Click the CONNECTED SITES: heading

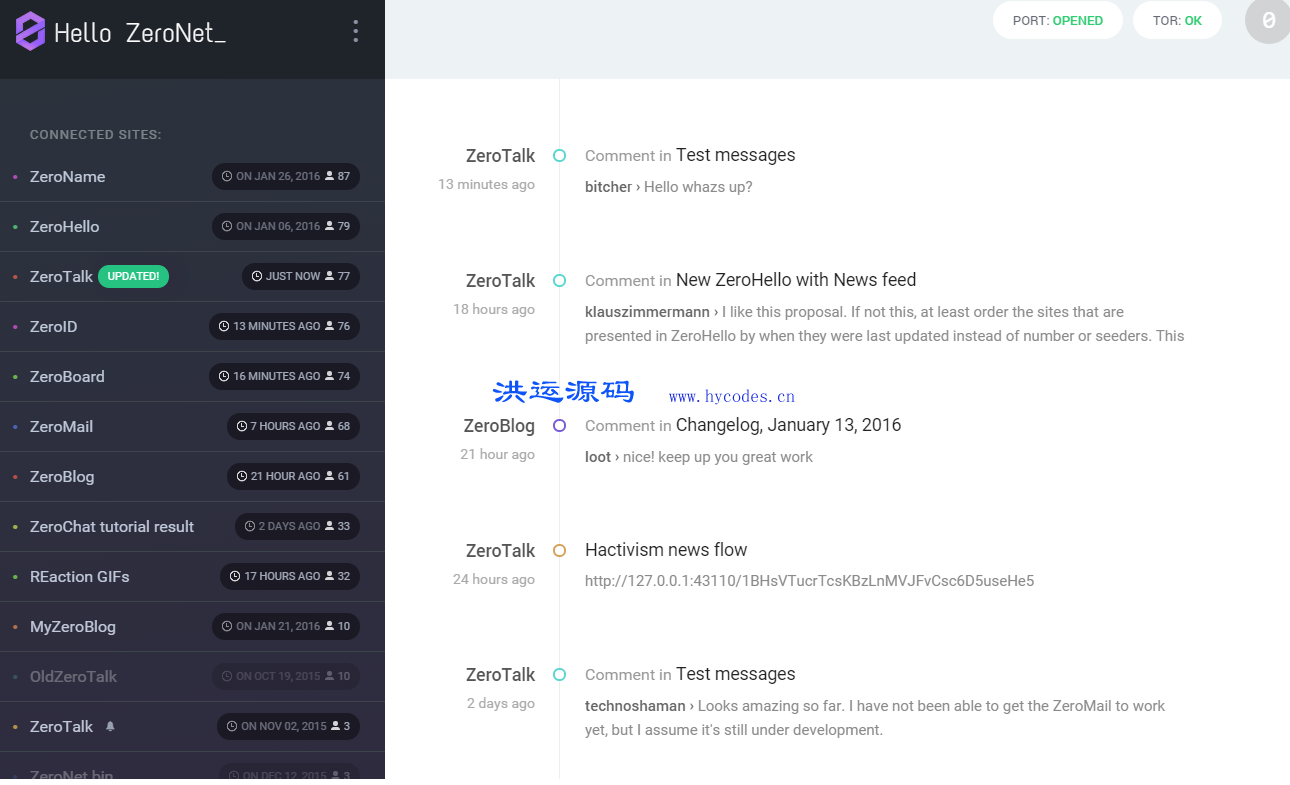point(96,135)
